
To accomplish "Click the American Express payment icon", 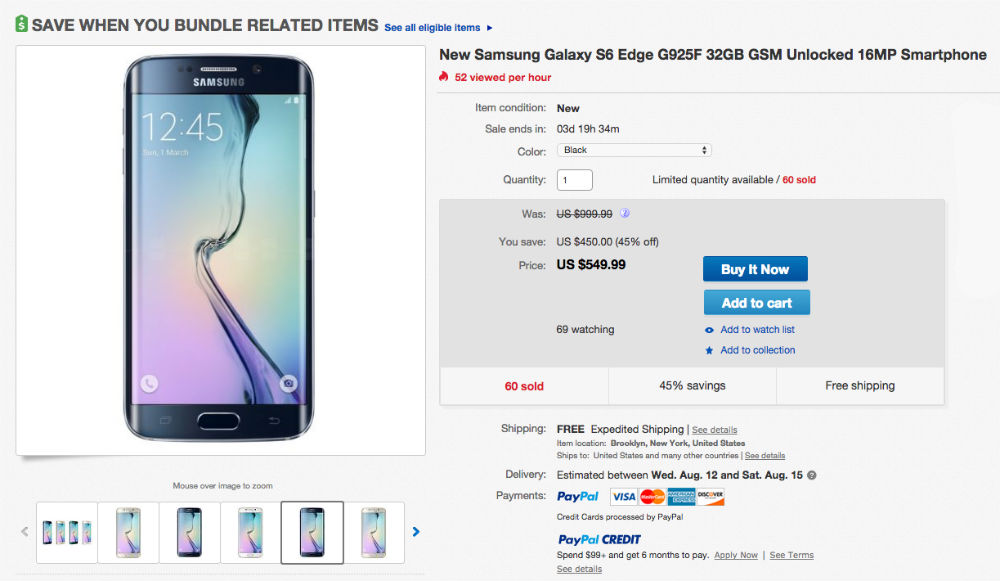I will coord(681,495).
